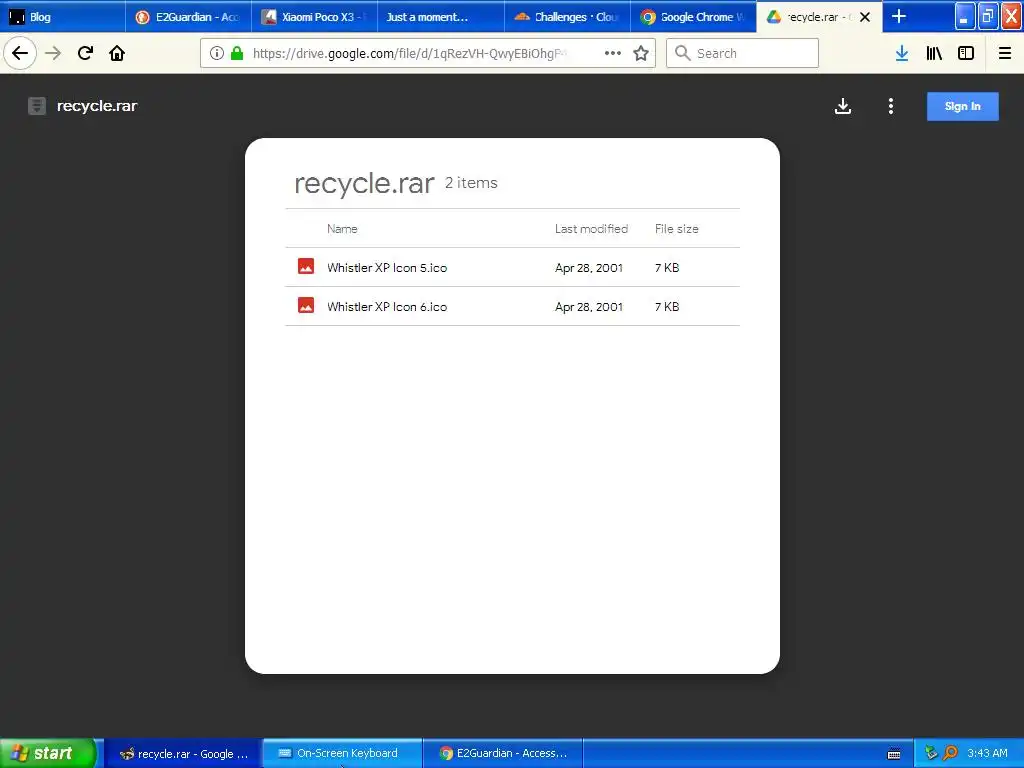Click the image icon for Whistler XP Icon 5.ico

[306, 266]
